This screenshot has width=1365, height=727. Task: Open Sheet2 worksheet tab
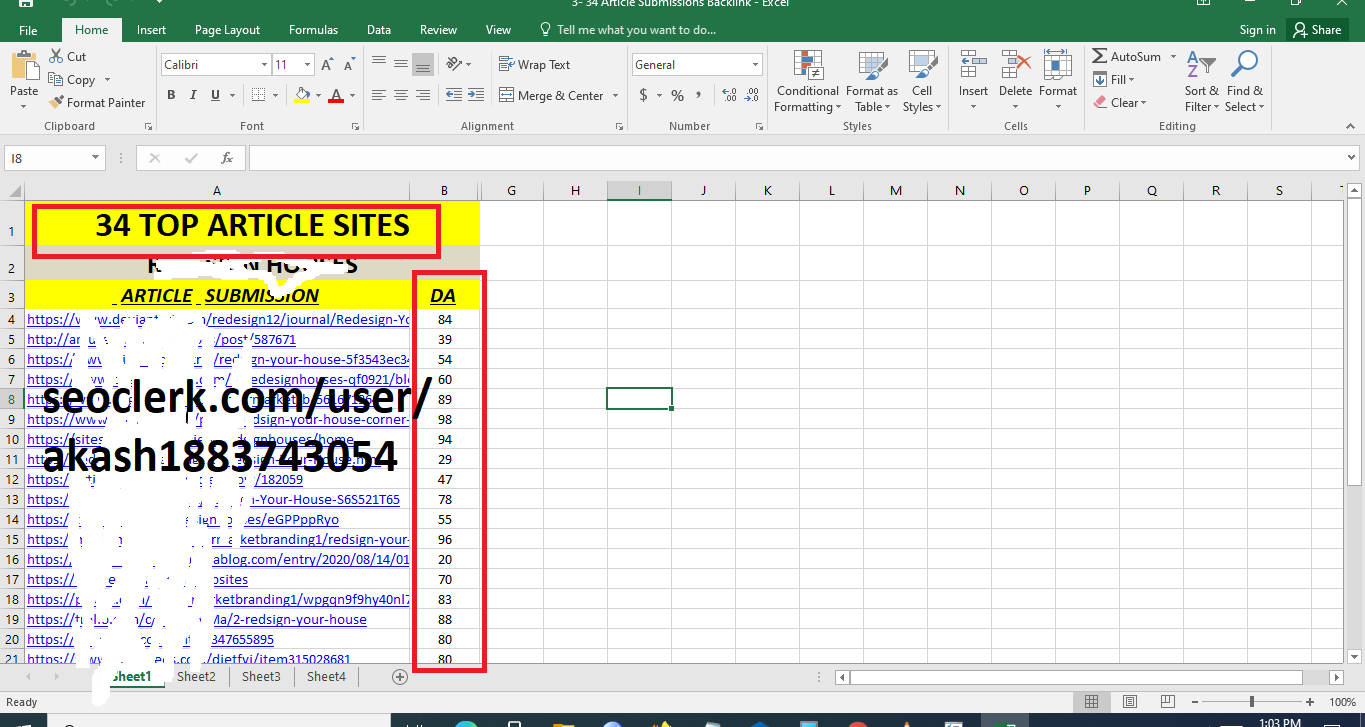(x=196, y=677)
